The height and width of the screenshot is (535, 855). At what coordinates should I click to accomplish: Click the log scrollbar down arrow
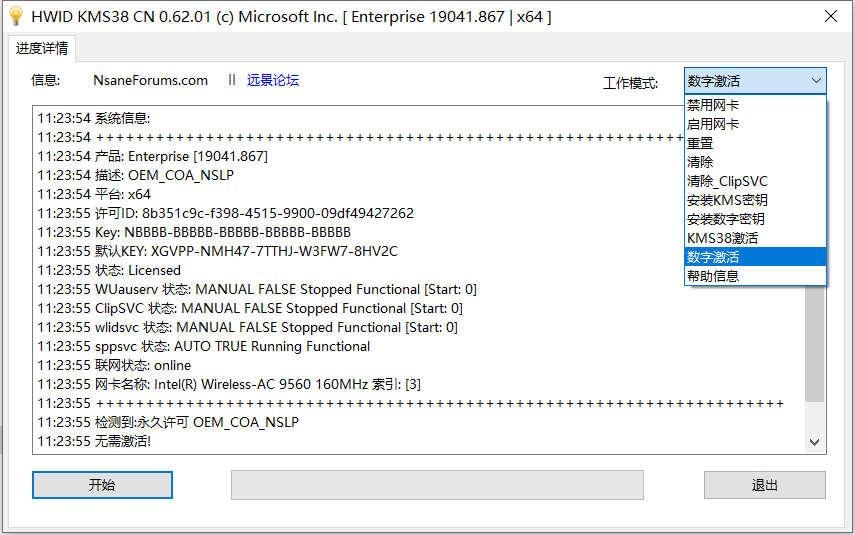pos(815,442)
